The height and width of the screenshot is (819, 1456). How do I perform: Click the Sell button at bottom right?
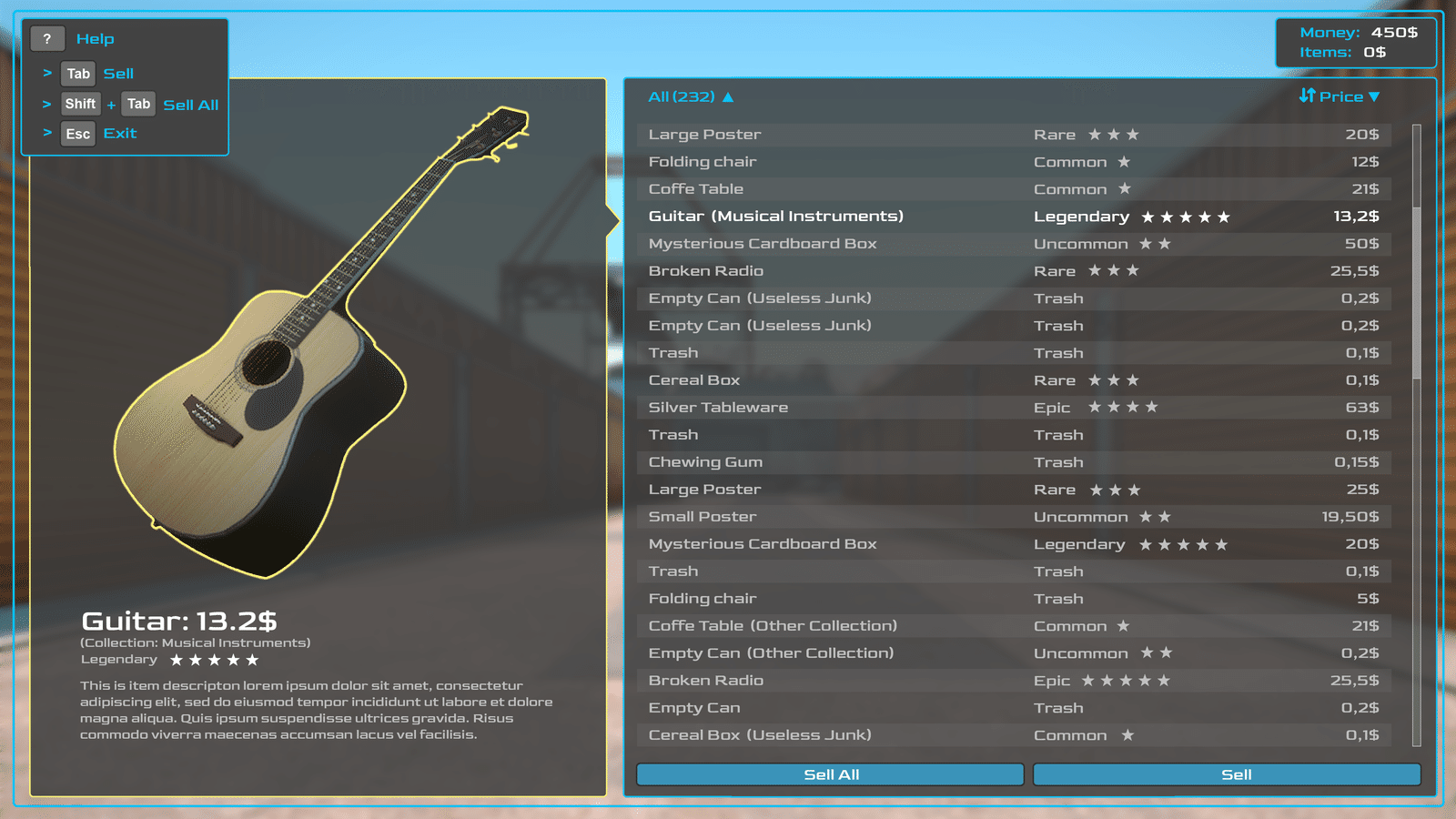(x=1227, y=774)
